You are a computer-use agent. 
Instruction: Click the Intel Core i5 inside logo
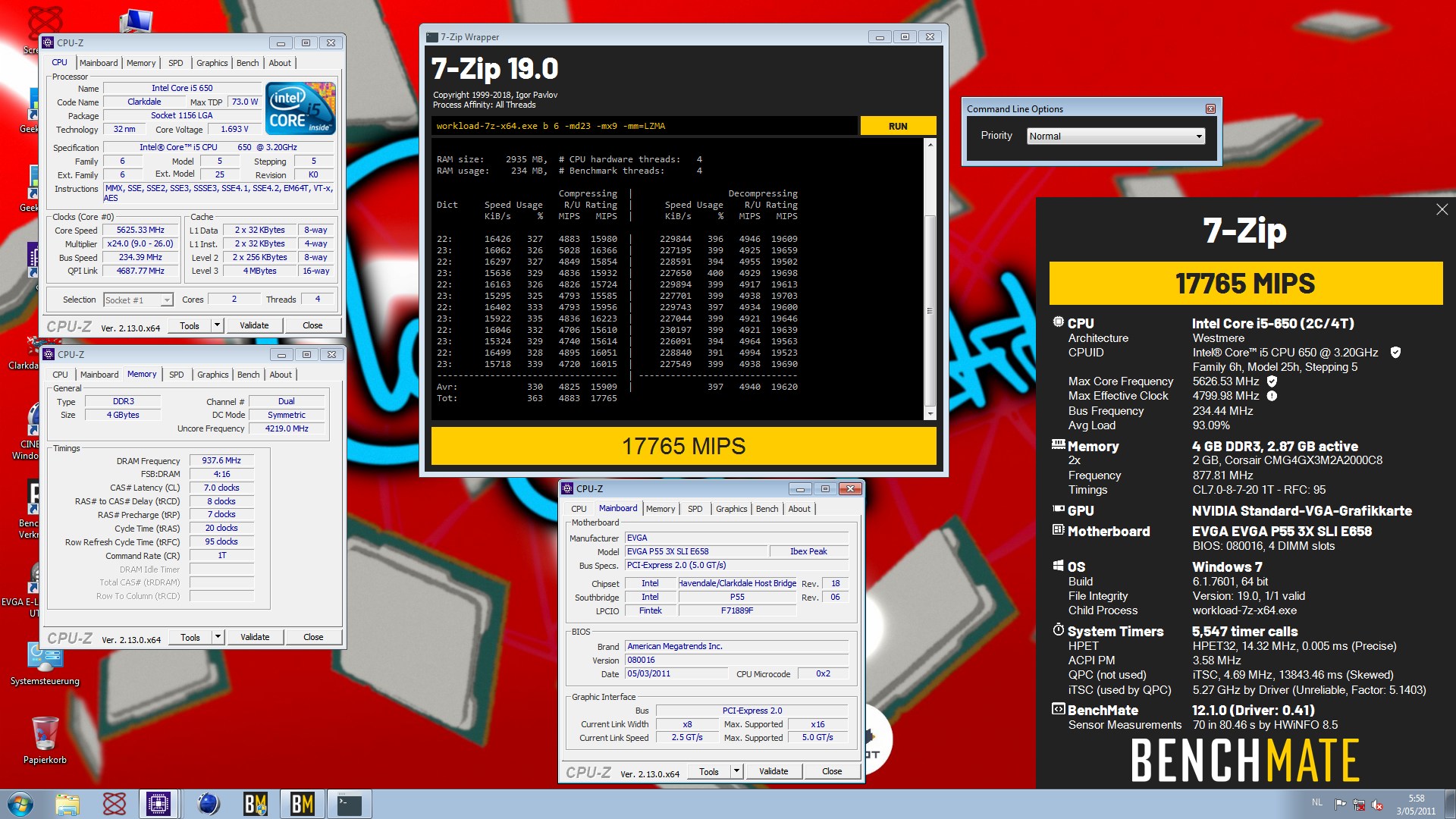click(300, 108)
